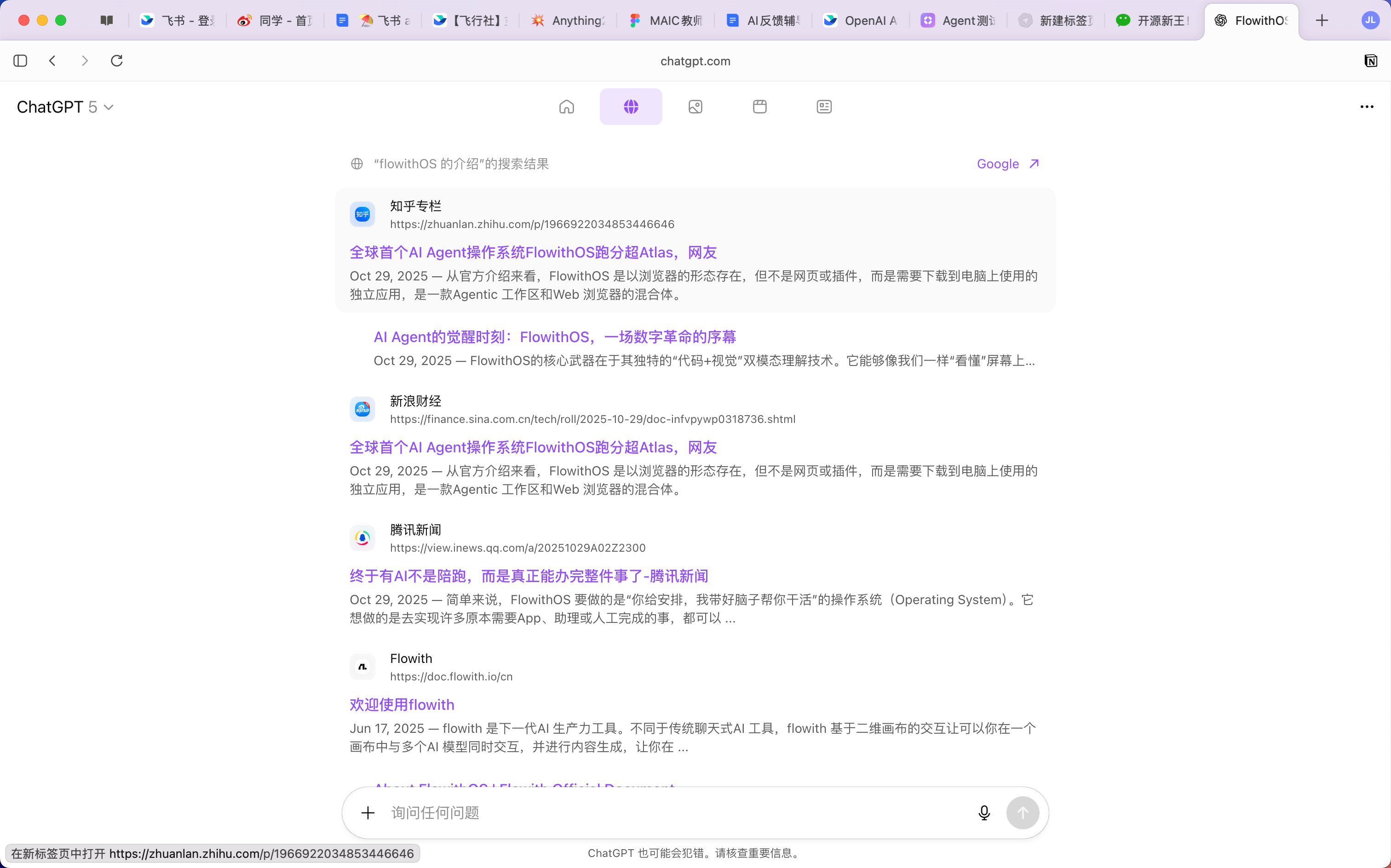
Task: Open the bookmarks book icon in tab bar
Action: click(106, 21)
